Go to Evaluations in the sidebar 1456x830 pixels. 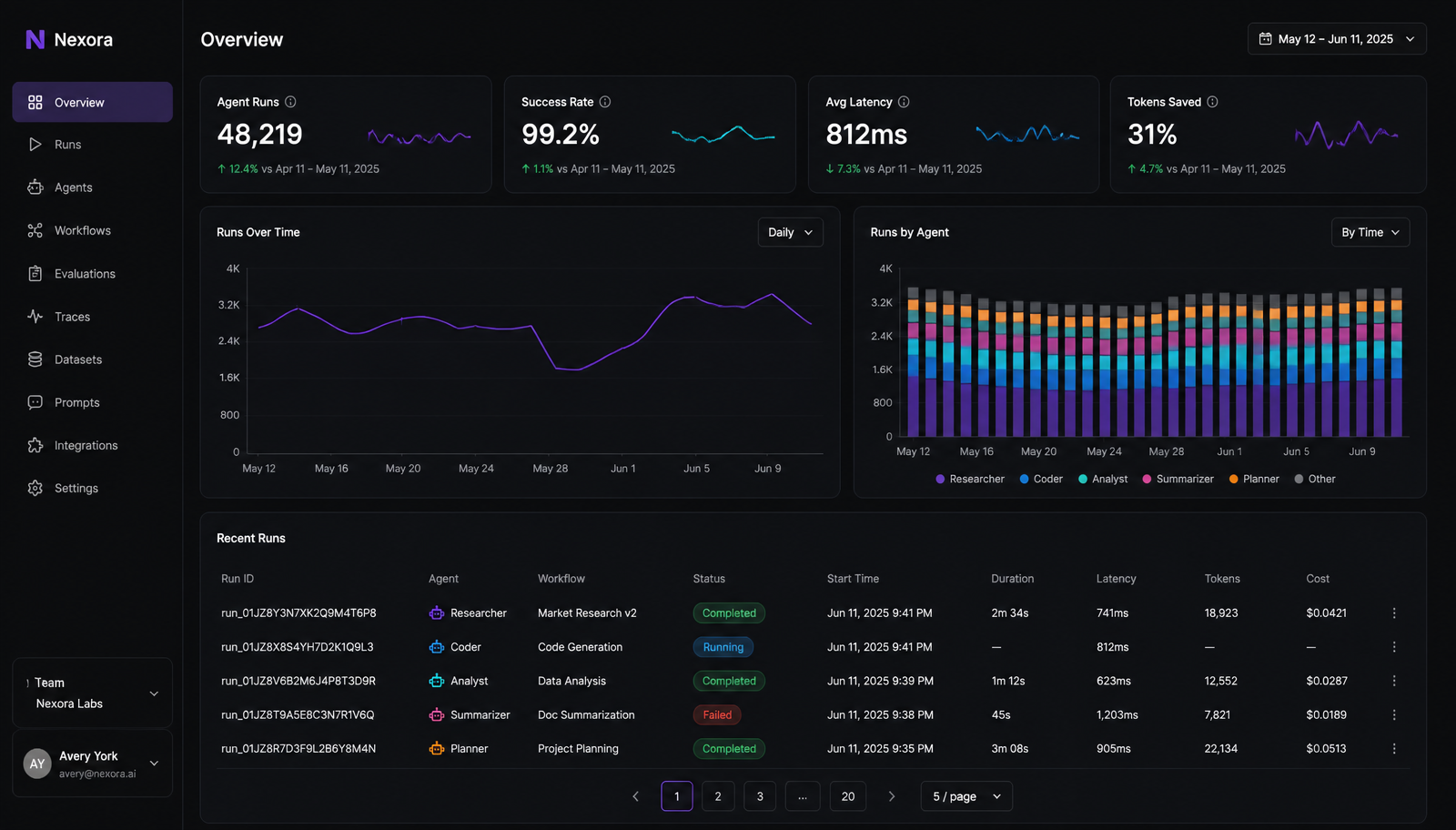pos(93,273)
